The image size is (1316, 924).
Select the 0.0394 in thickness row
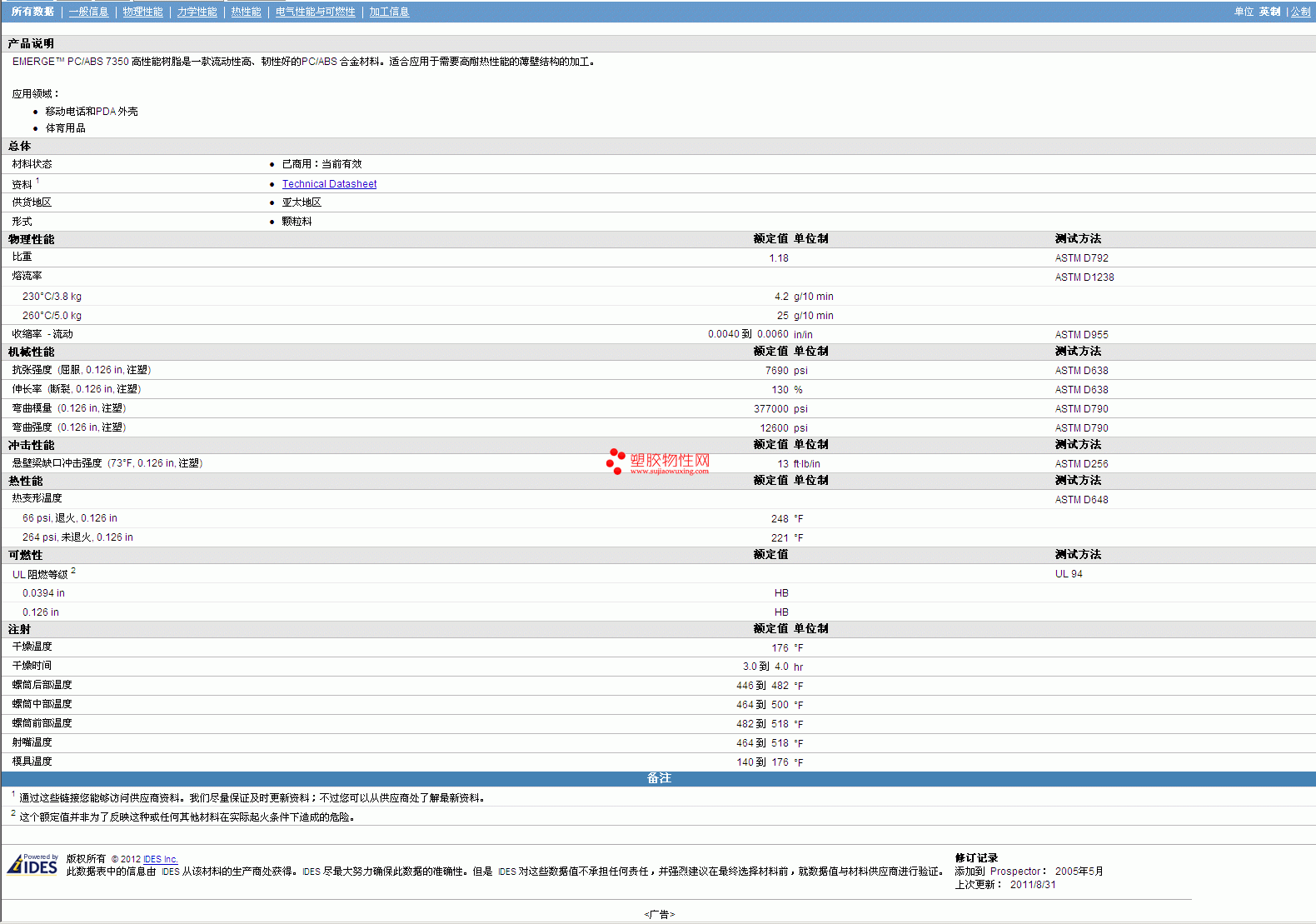pyautogui.click(x=43, y=593)
